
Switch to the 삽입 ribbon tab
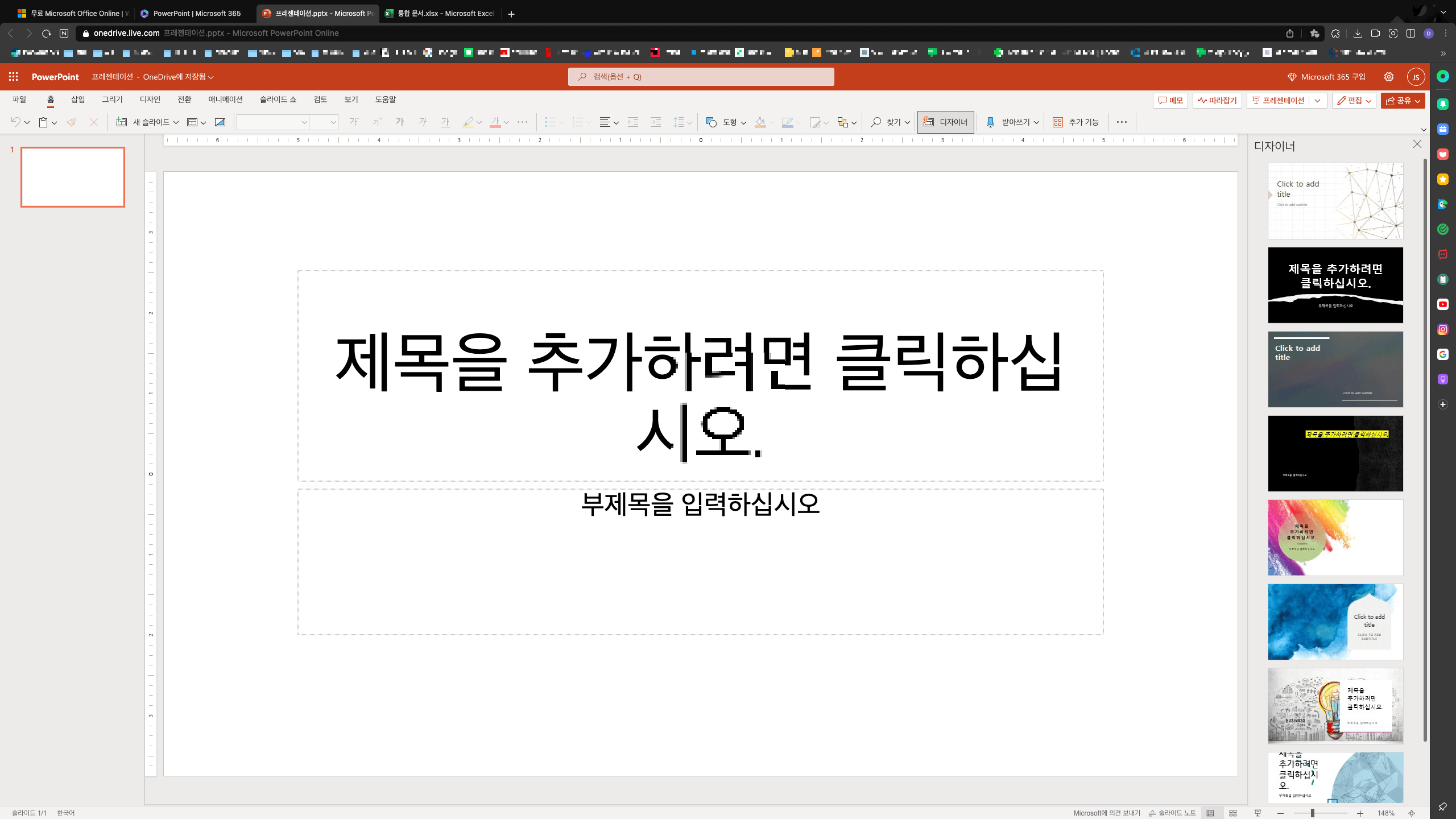point(77,99)
